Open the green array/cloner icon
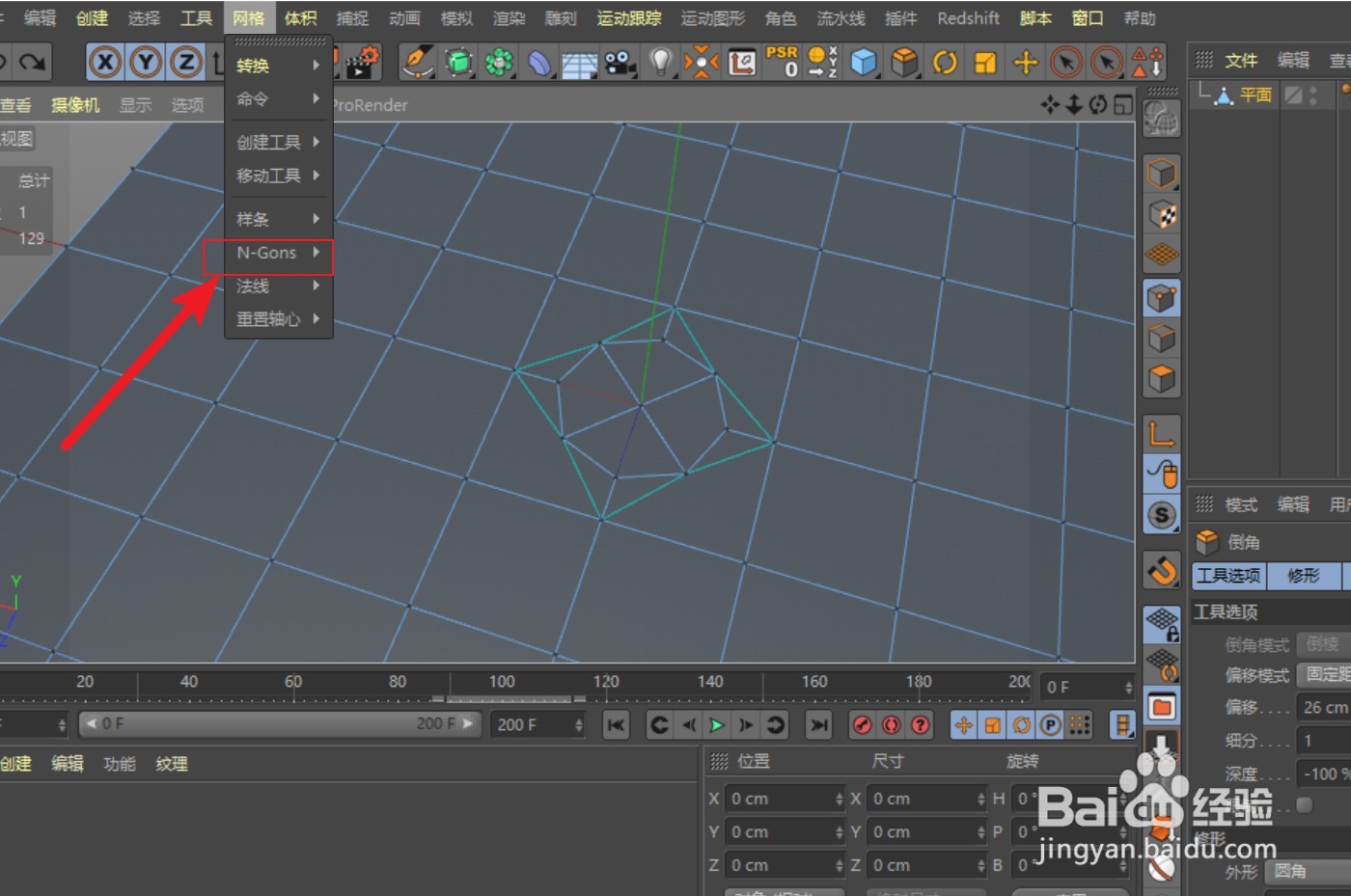Screen dimensions: 1351x896 click(499, 63)
